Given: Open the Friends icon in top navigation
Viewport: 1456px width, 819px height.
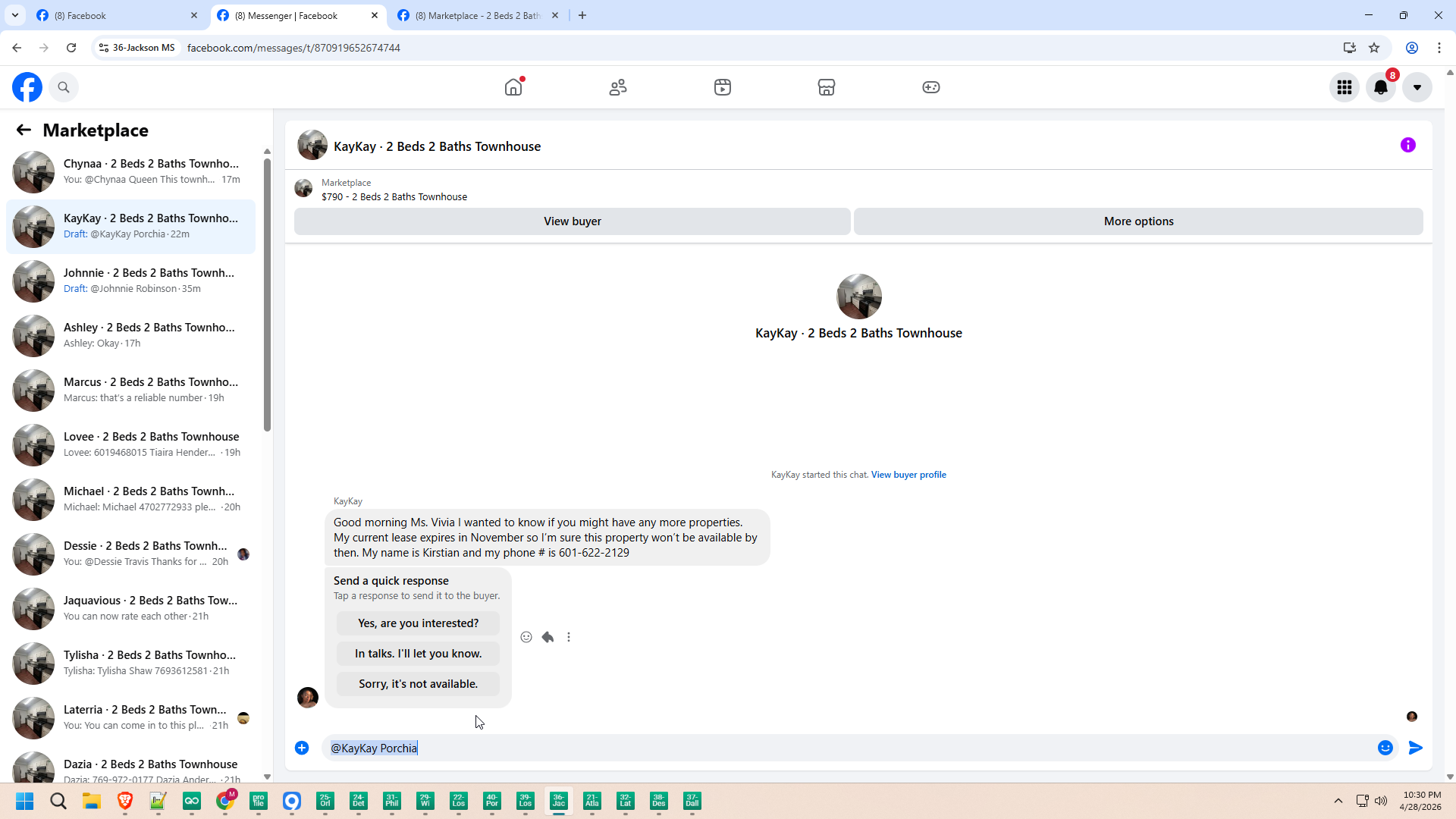Looking at the screenshot, I should pyautogui.click(x=618, y=87).
